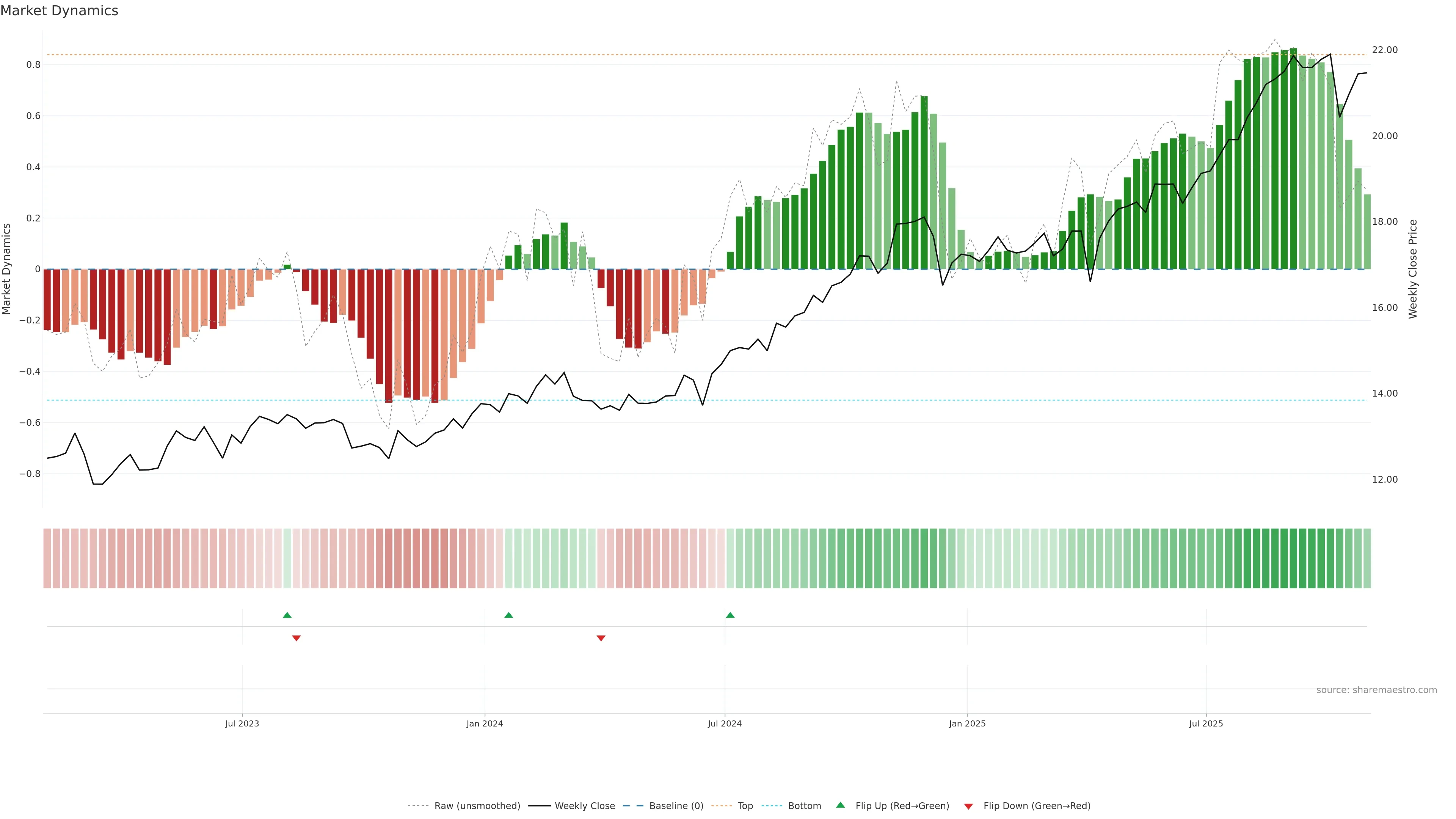Image resolution: width=1456 pixels, height=819 pixels.
Task: Click the darkest green heatmap strip cell
Action: click(1293, 558)
